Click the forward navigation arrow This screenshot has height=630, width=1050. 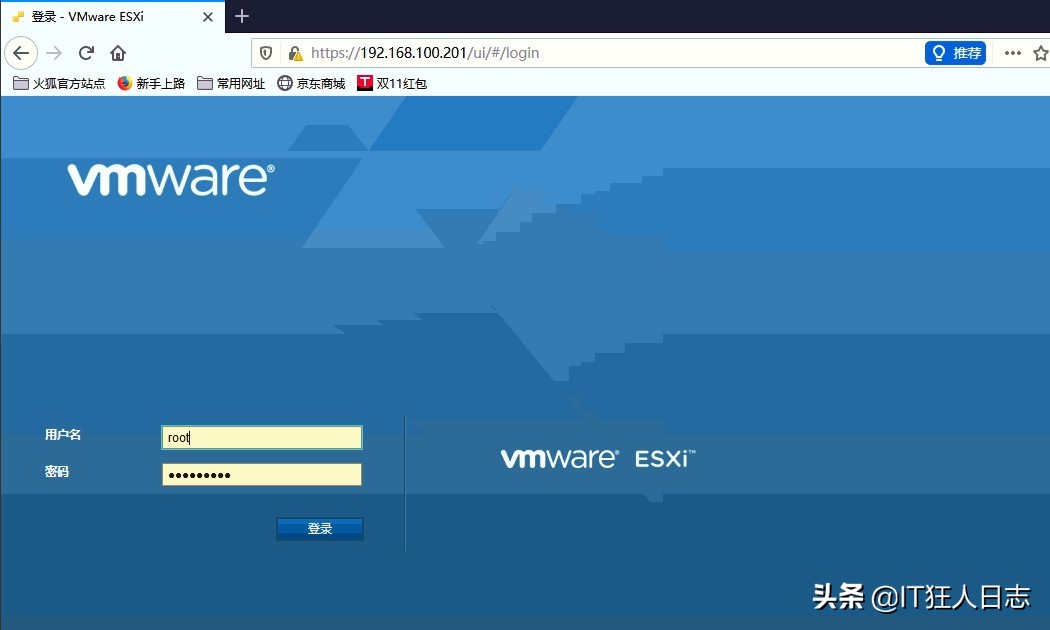52,53
